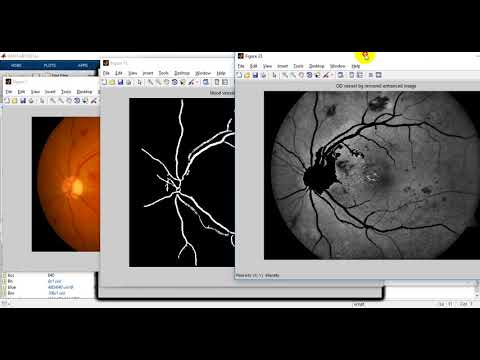The height and width of the screenshot is (360, 480).
Task: Click the grayscale enhanced retina image
Action: tap(372, 175)
